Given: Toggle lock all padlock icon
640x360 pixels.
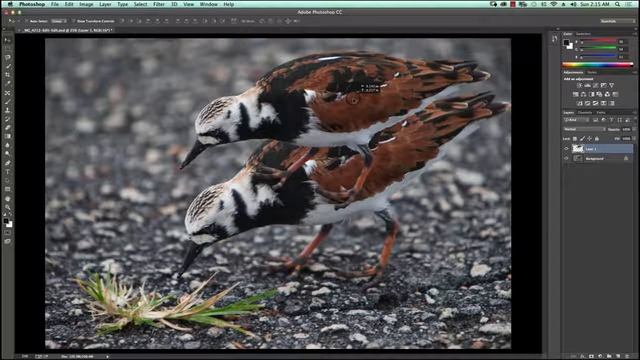Looking at the screenshot, I should coord(597,139).
